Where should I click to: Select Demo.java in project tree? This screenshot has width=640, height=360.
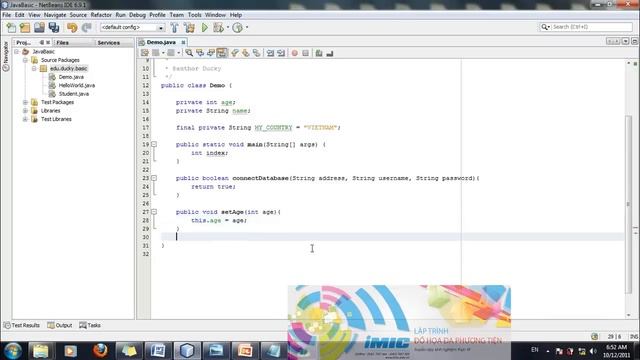(x=71, y=77)
